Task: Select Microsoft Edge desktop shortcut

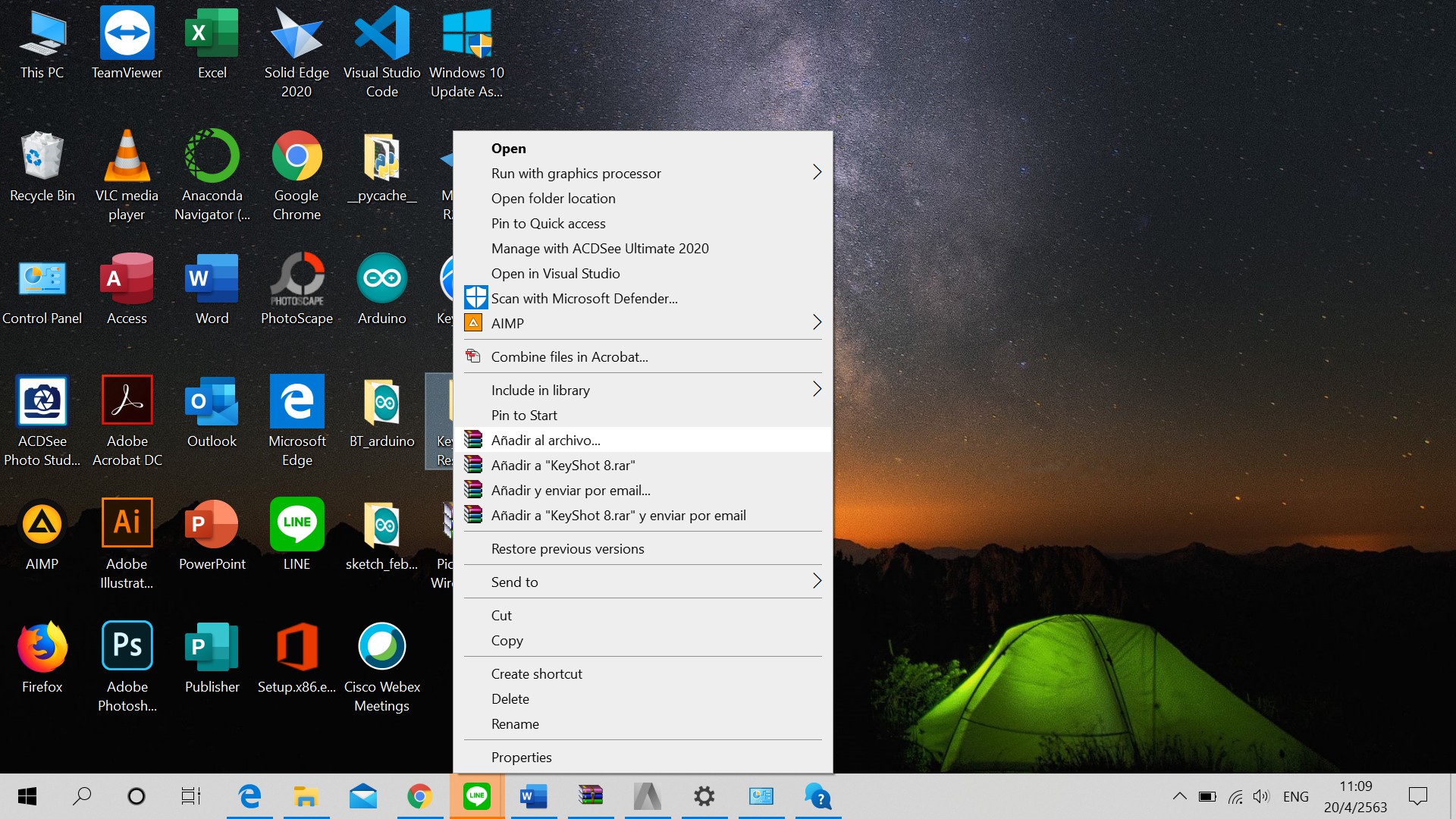Action: [x=297, y=422]
